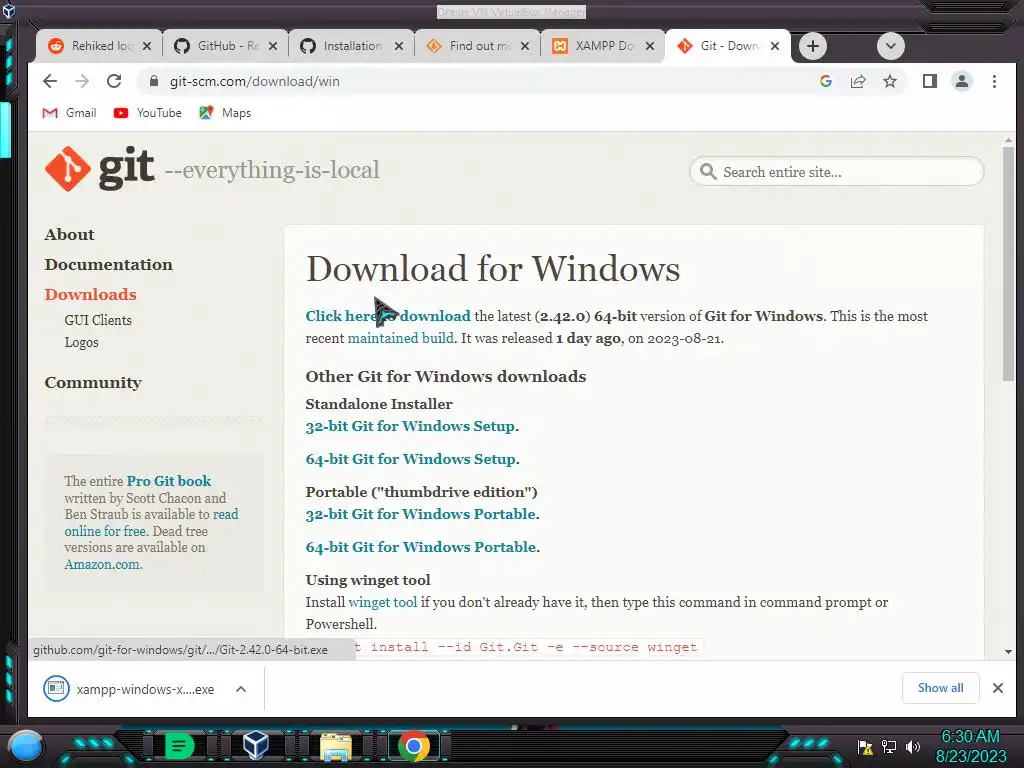
Task: Click the share page icon
Action: click(x=857, y=81)
